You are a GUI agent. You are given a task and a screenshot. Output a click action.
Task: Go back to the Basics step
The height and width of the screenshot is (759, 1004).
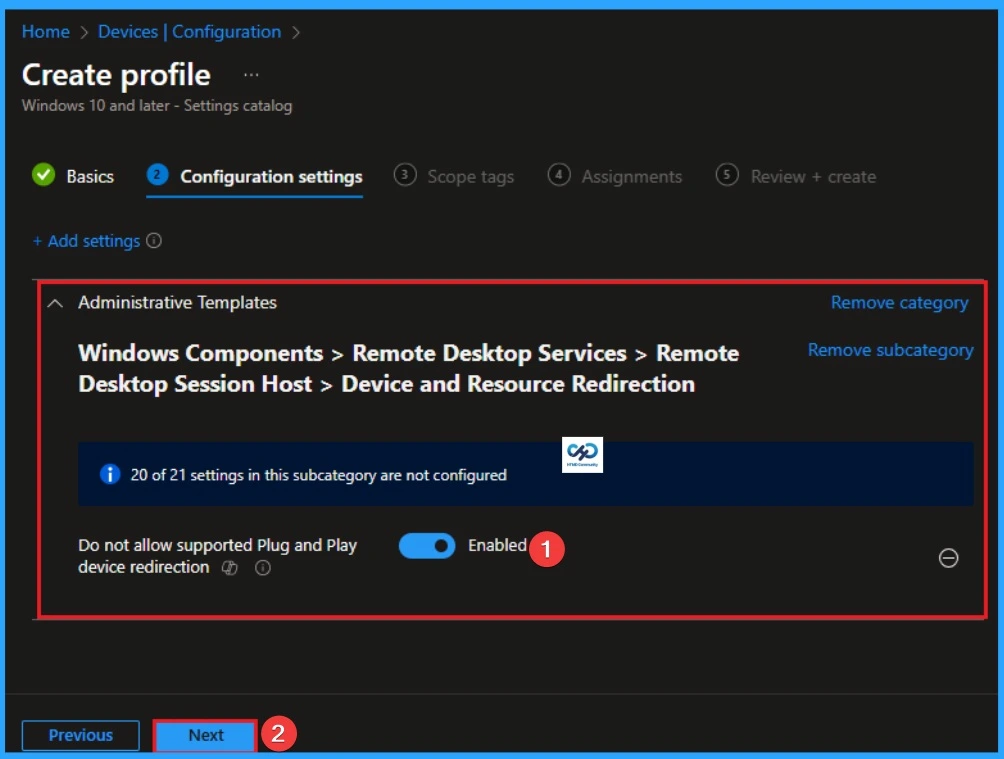point(88,176)
